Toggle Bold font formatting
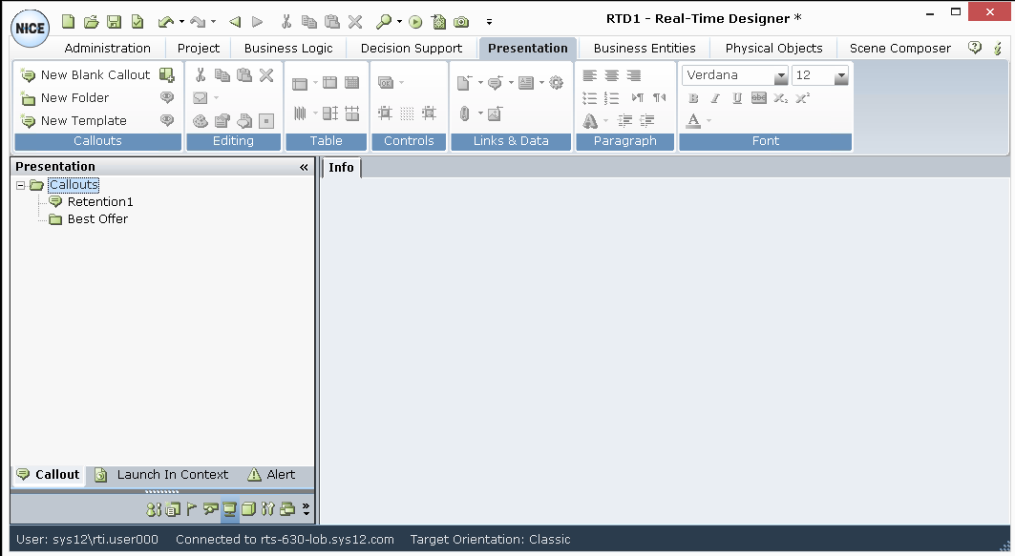The image size is (1015, 556). 693,98
